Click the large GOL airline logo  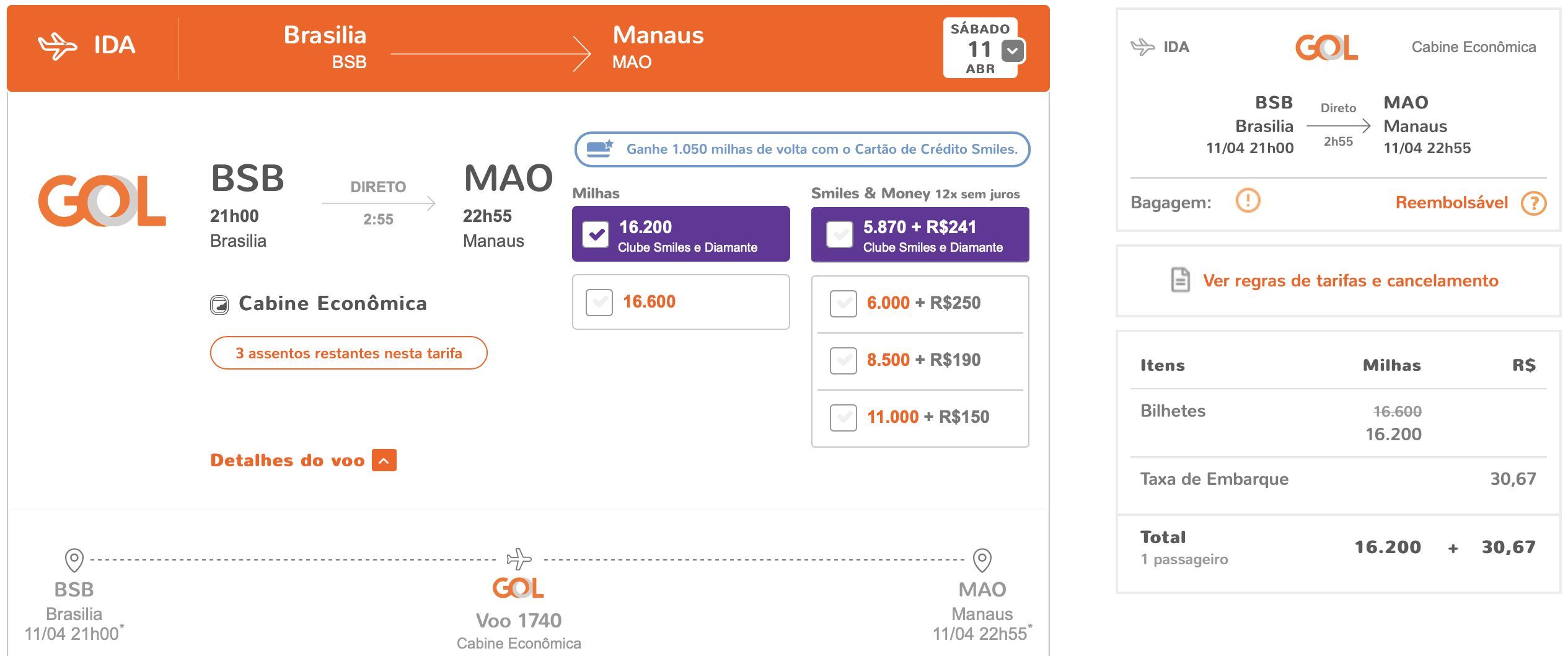[102, 201]
